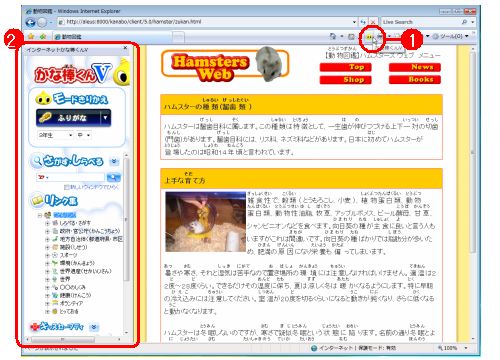Click the Home icon in command bar
This screenshot has width=500, height=360.
click(332, 36)
